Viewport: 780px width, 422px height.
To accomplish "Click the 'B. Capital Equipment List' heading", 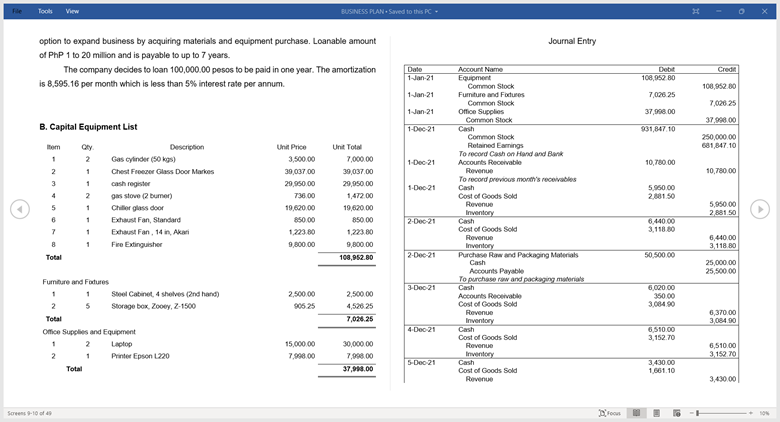I will [88, 127].
